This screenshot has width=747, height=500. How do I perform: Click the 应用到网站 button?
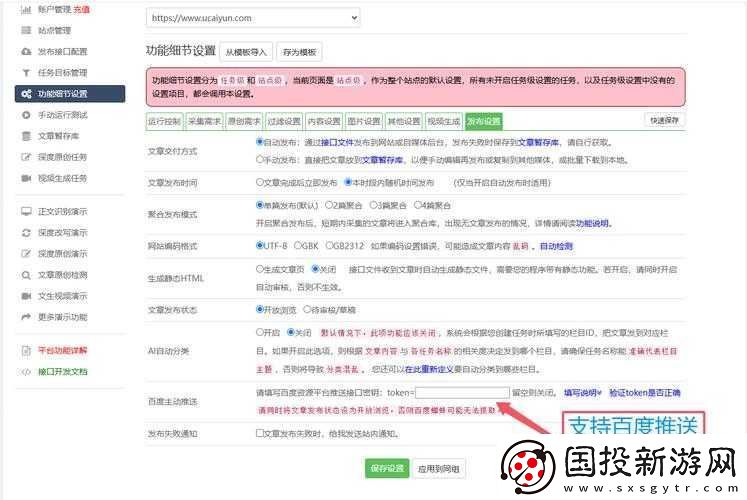point(438,469)
